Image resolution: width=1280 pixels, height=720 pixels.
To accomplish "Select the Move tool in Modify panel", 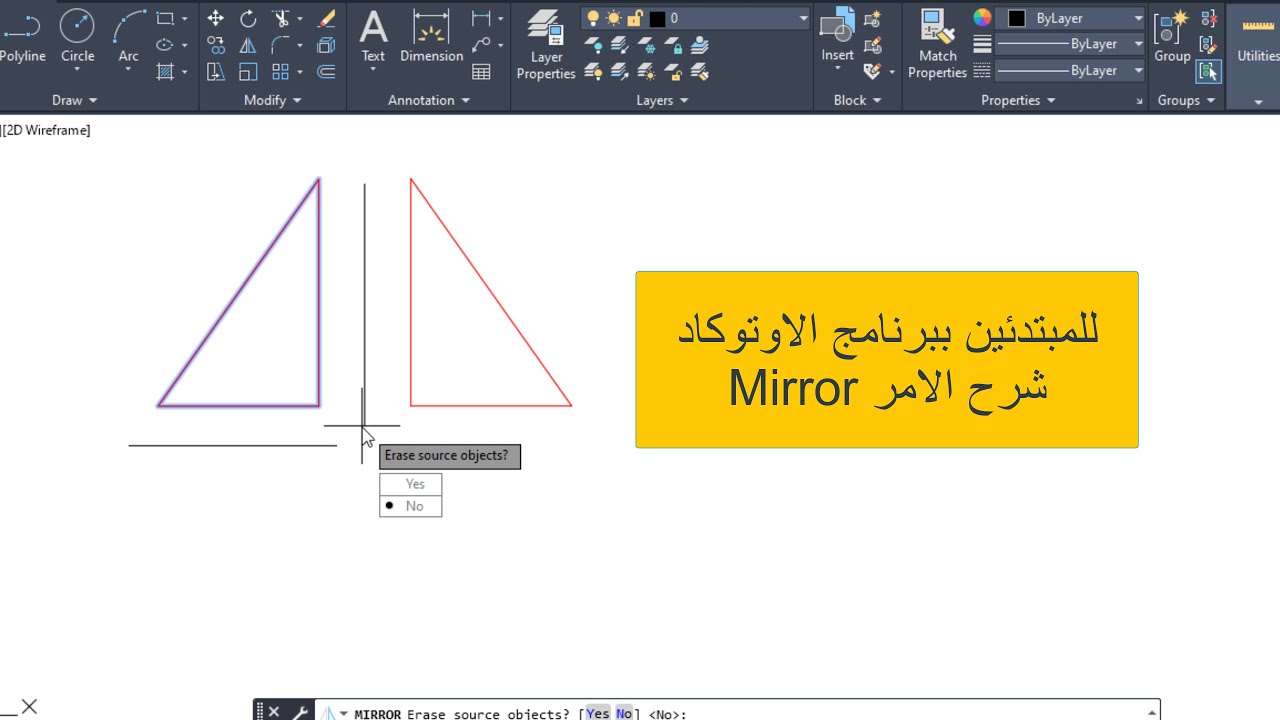I will 215,19.
